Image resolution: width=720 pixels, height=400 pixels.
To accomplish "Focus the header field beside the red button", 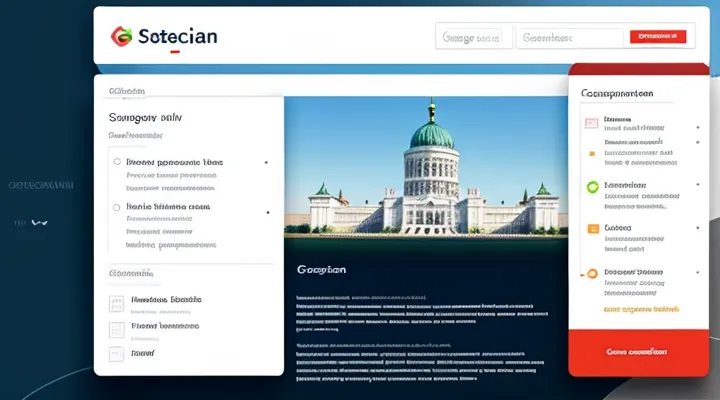I will click(x=569, y=38).
